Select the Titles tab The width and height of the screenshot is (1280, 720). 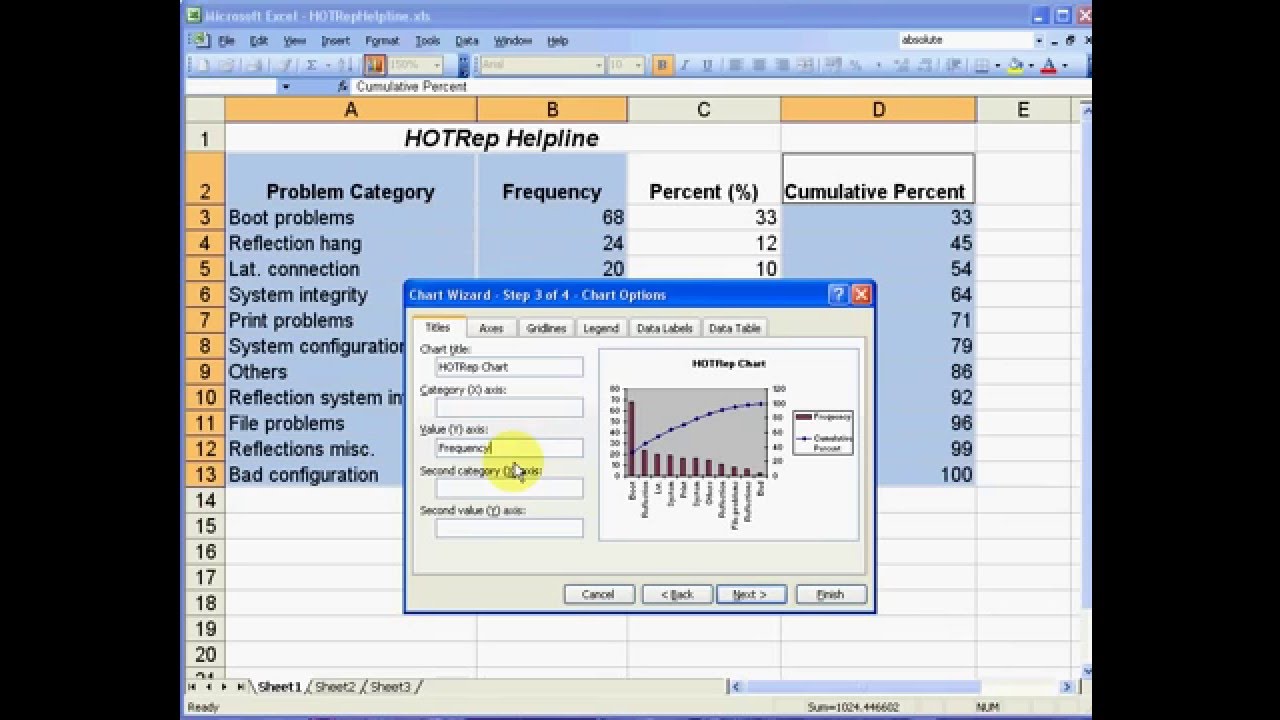pos(438,327)
